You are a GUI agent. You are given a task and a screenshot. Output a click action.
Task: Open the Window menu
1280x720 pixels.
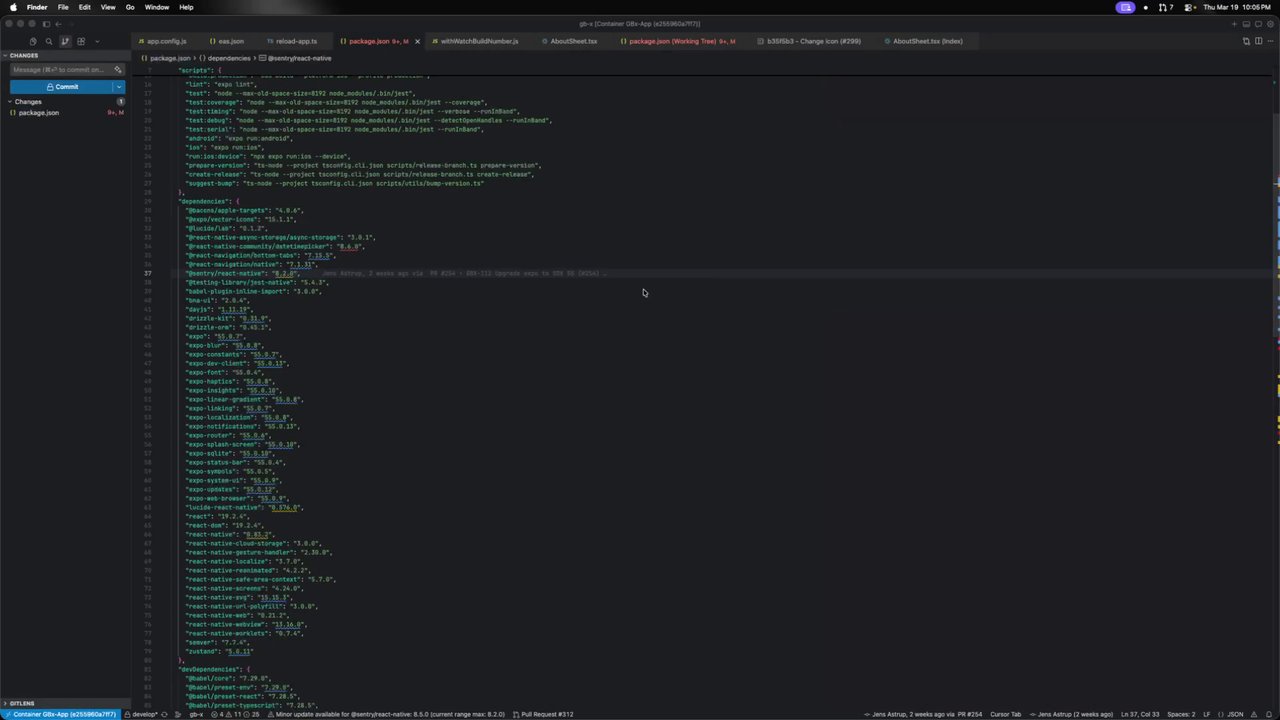tap(157, 7)
